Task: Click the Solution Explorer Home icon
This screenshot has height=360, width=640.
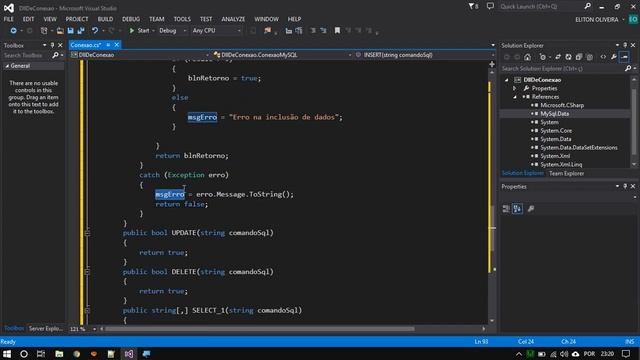Action: 528,57
